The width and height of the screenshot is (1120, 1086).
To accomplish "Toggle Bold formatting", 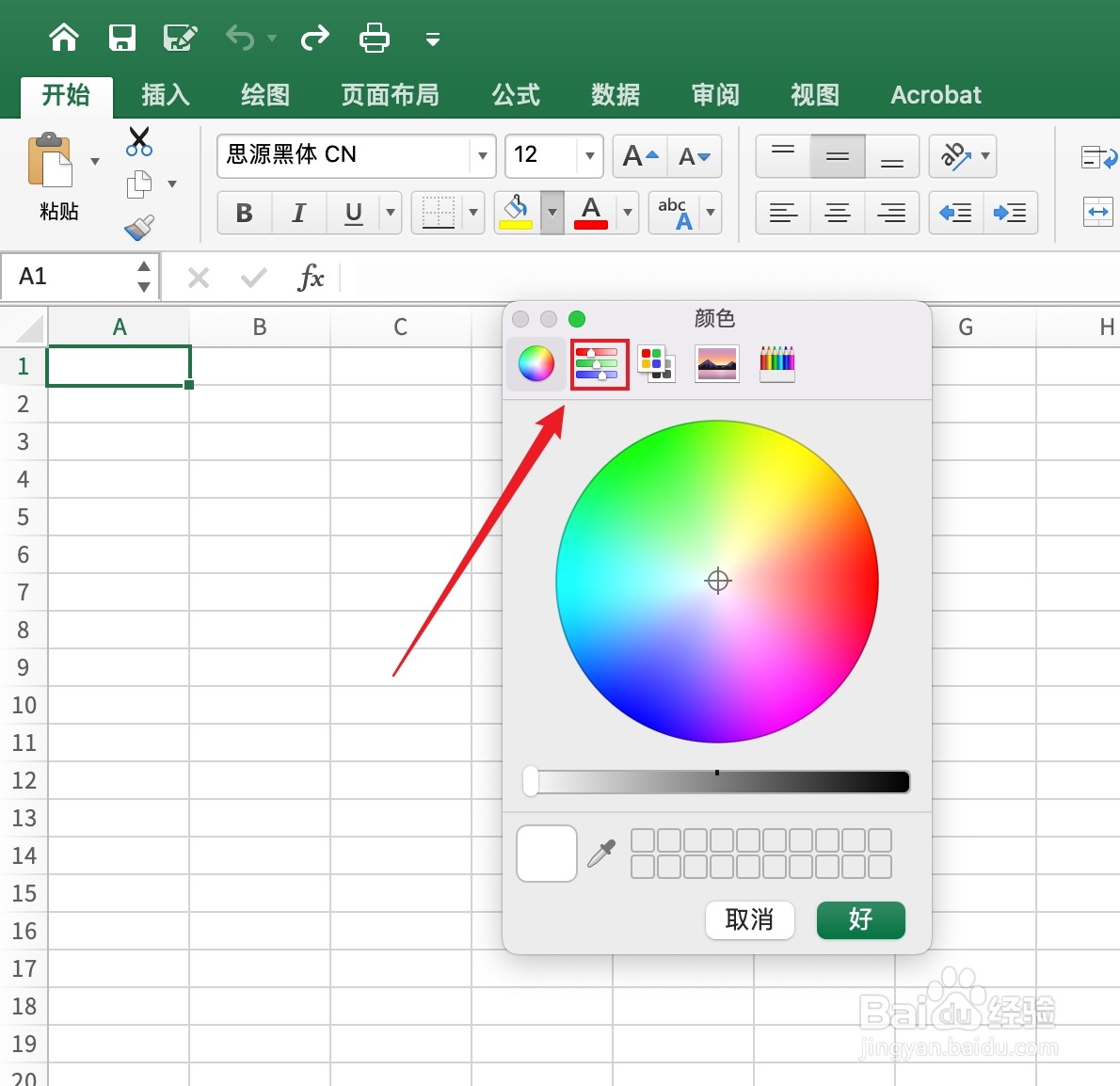I will [x=245, y=212].
